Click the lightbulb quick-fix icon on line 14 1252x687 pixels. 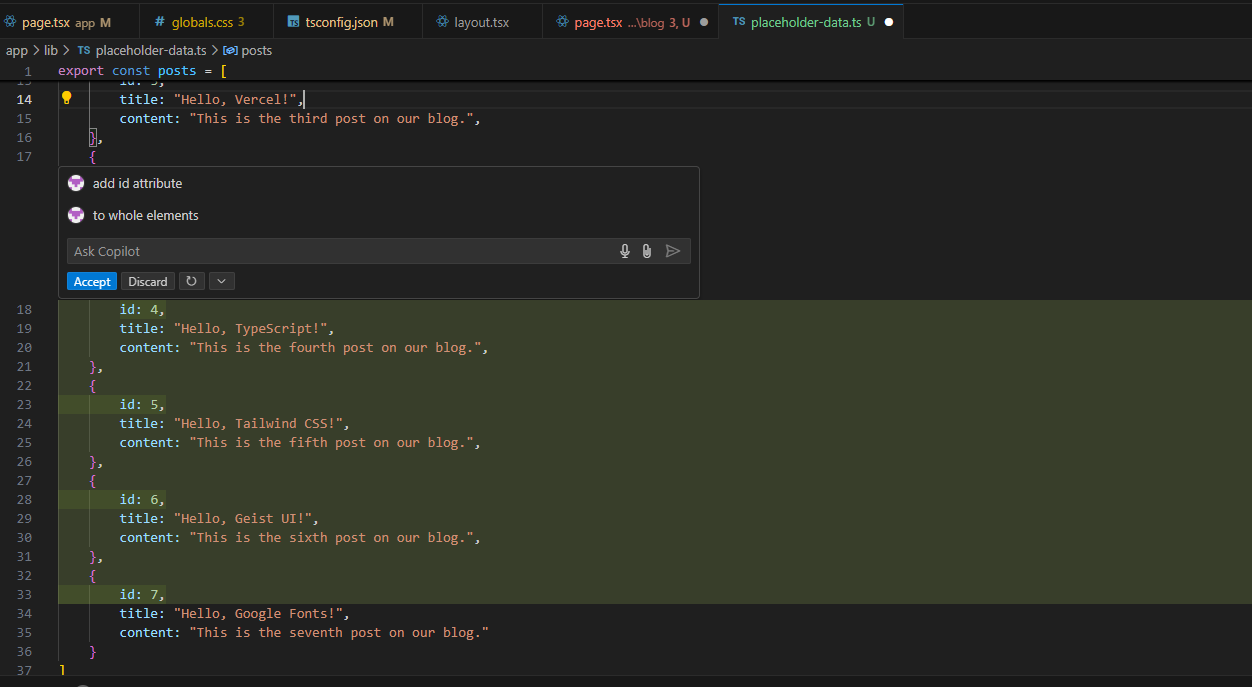66,97
